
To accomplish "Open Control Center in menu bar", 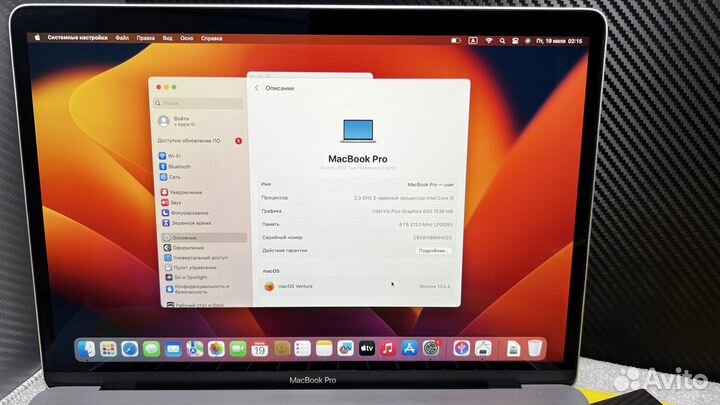I will pos(515,41).
